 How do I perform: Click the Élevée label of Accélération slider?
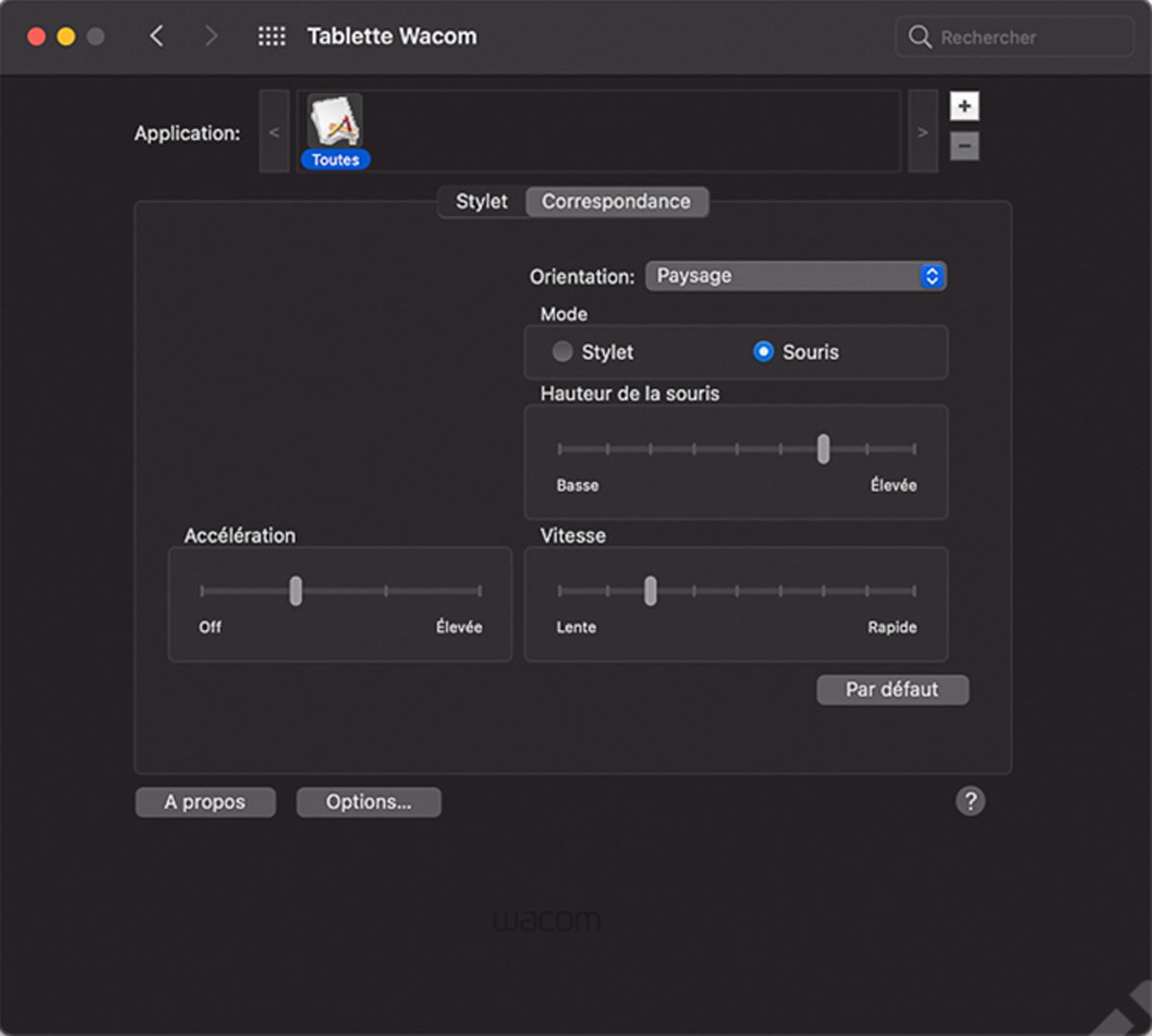[459, 627]
